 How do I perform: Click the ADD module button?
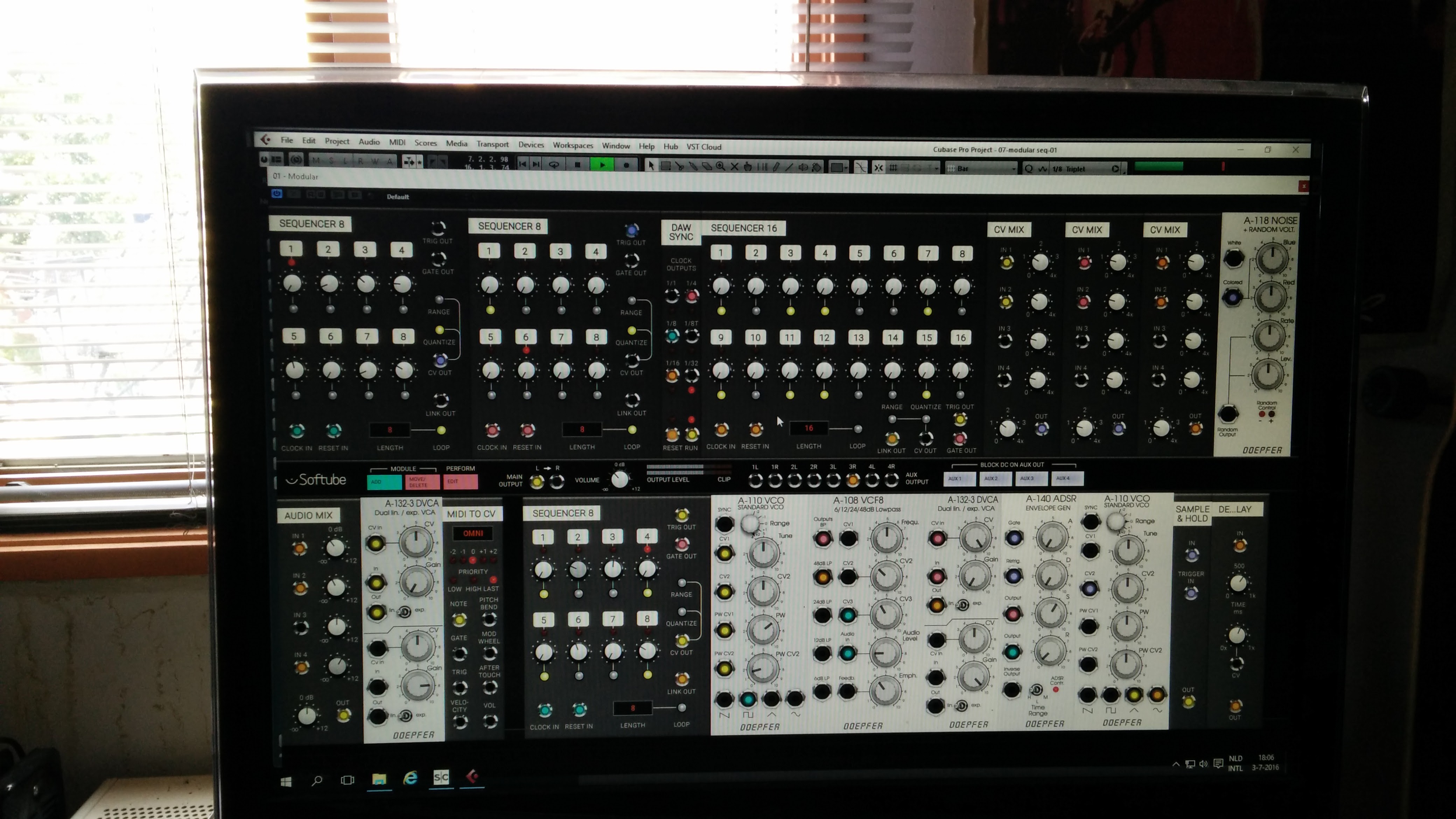click(x=384, y=482)
